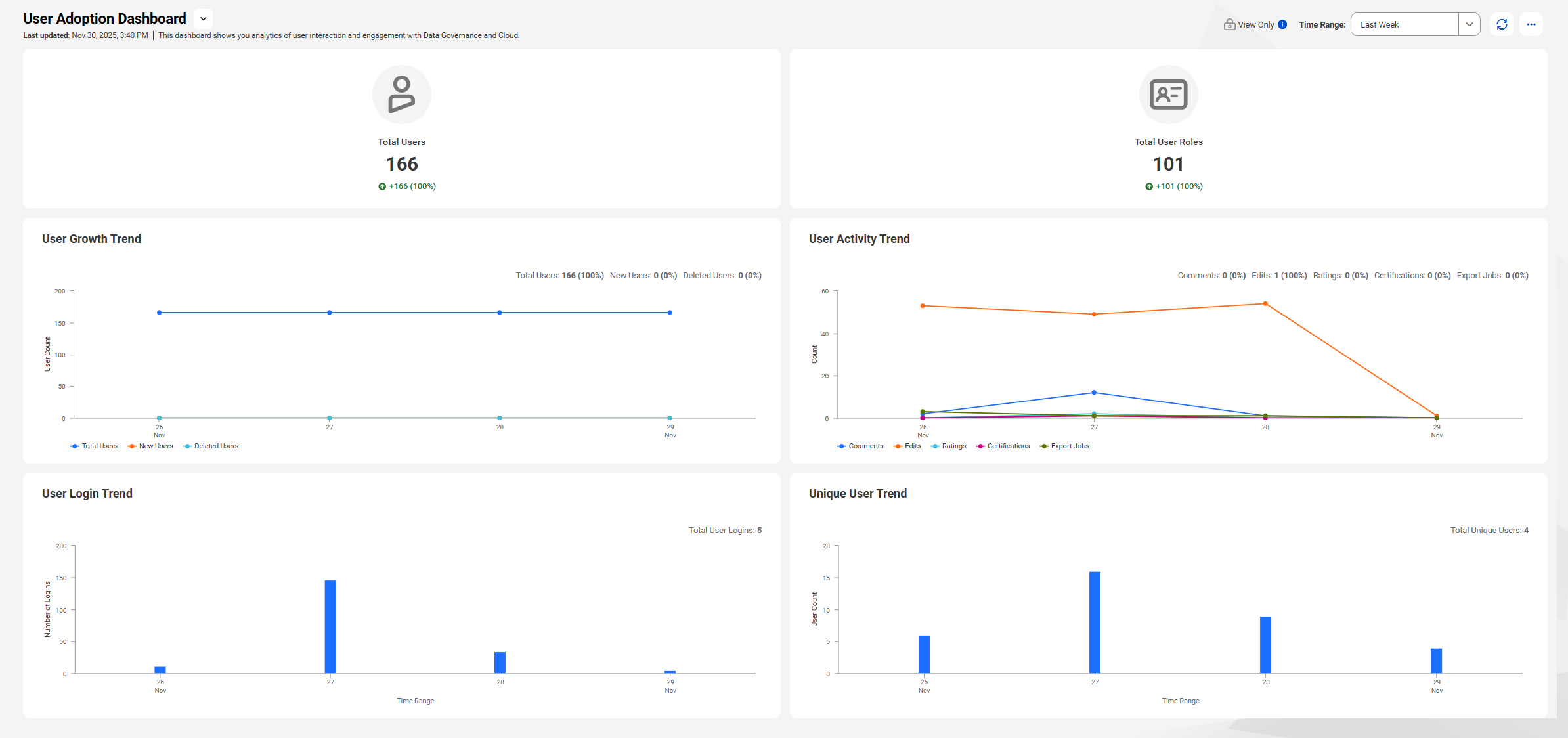Click the Total Users point on Nov 27

(330, 313)
